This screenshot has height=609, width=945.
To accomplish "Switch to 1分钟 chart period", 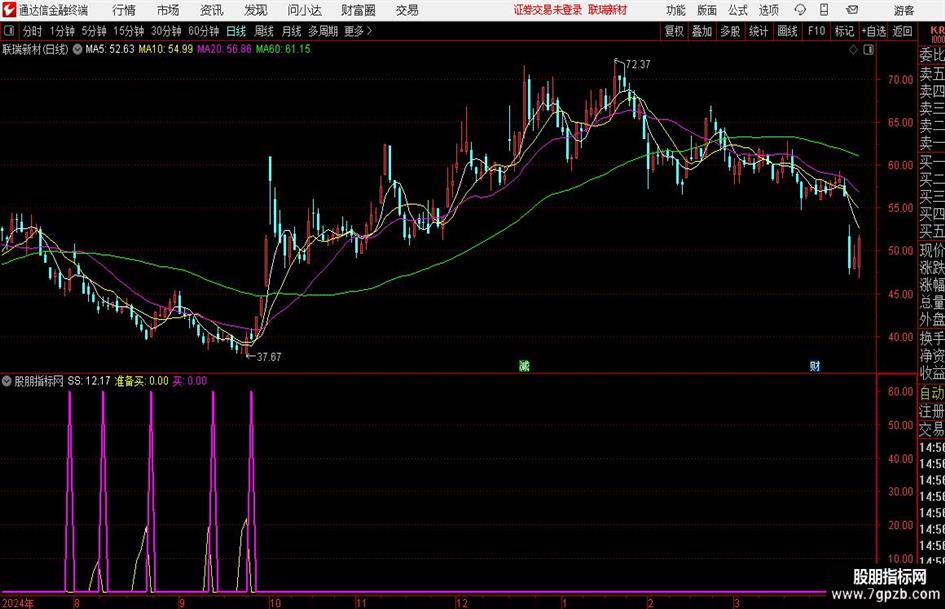I will (62, 31).
